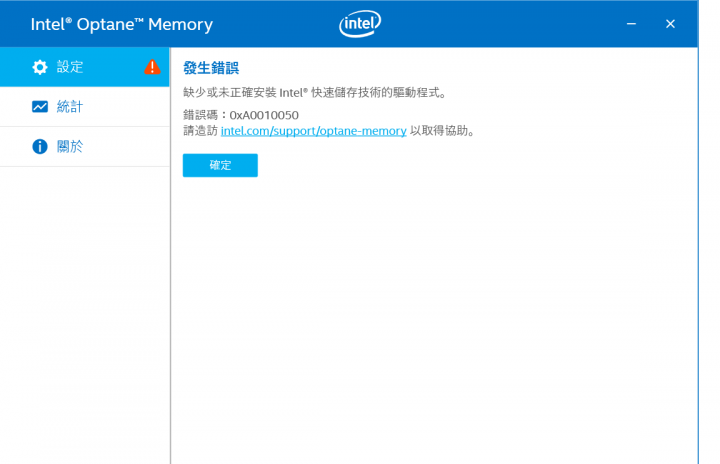The width and height of the screenshot is (720, 464).
Task: Click the blue info icon beside 關於
Action: point(39,147)
